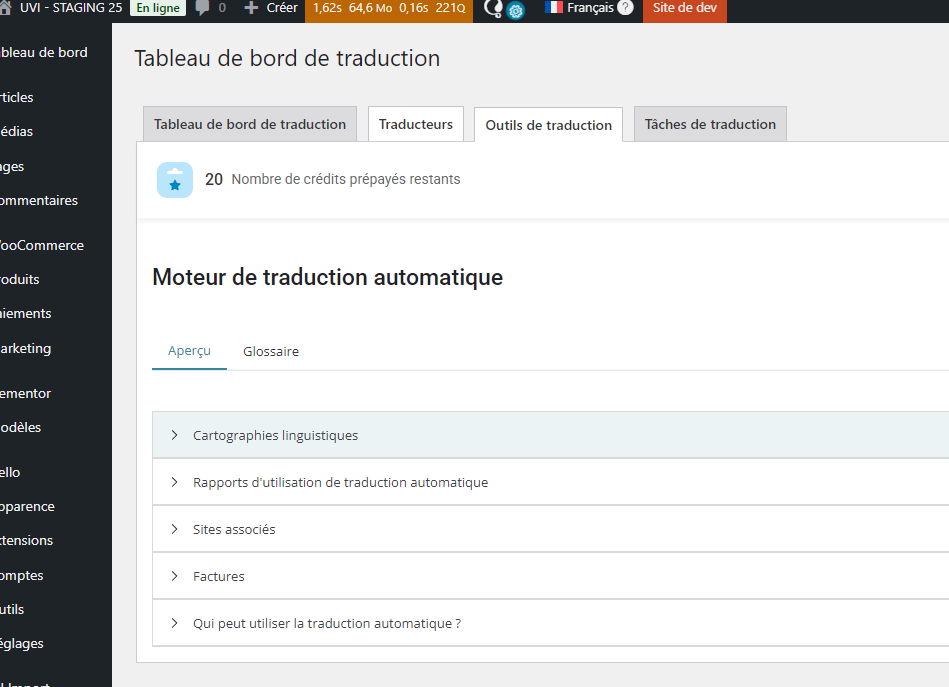The image size is (949, 687).
Task: Expand Rapports d'utilisation de traduction automatique
Action: 340,482
